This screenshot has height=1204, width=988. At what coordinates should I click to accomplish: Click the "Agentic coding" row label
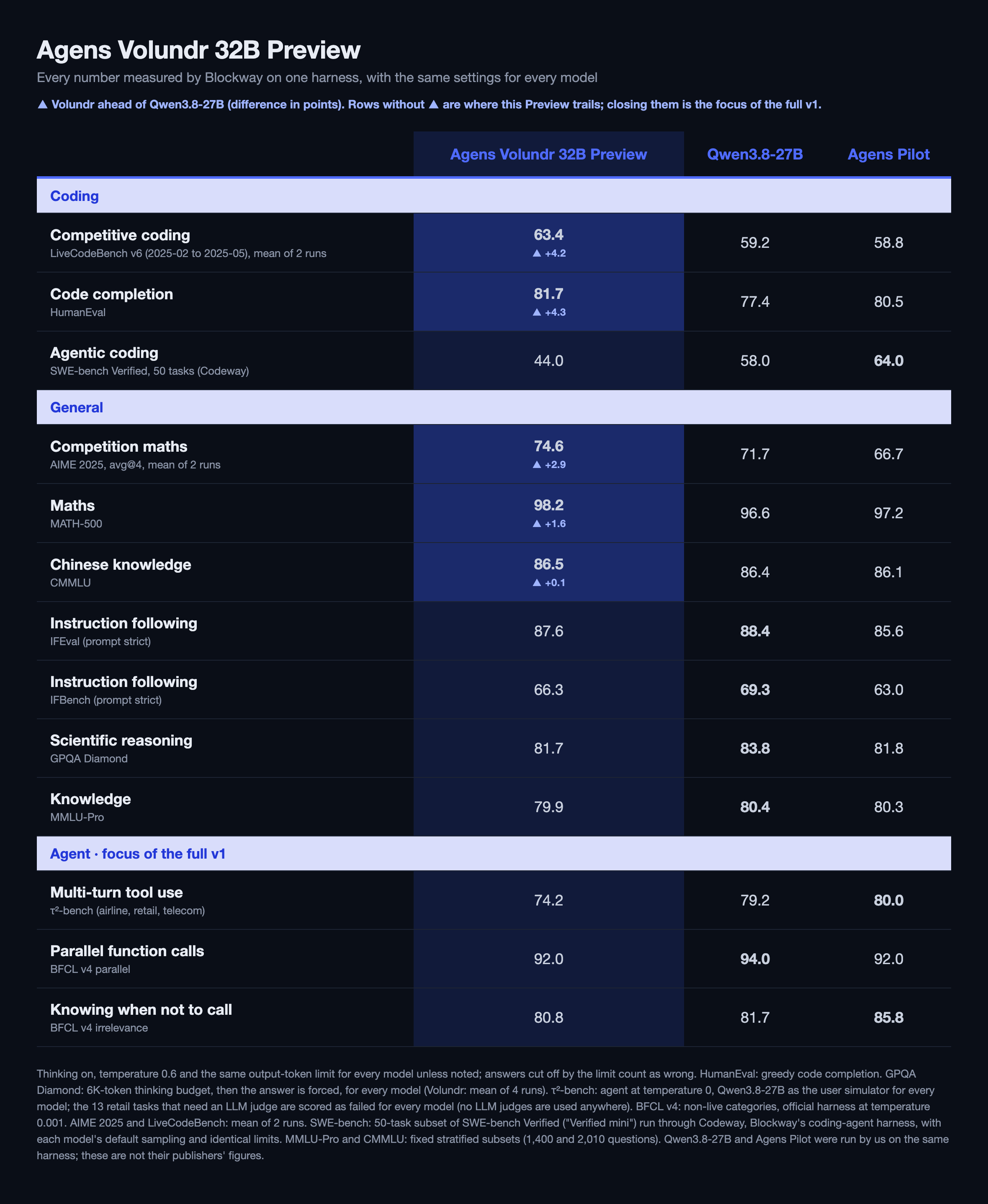[x=104, y=353]
